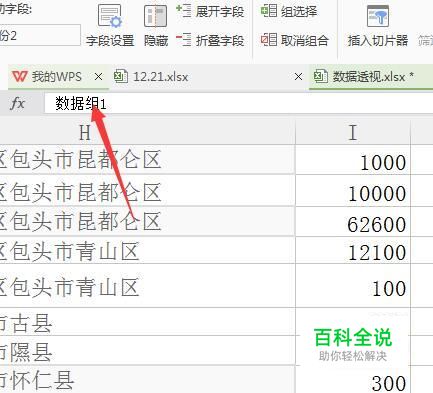
Task: Click Group Selection (组选择)
Action: 289,11
